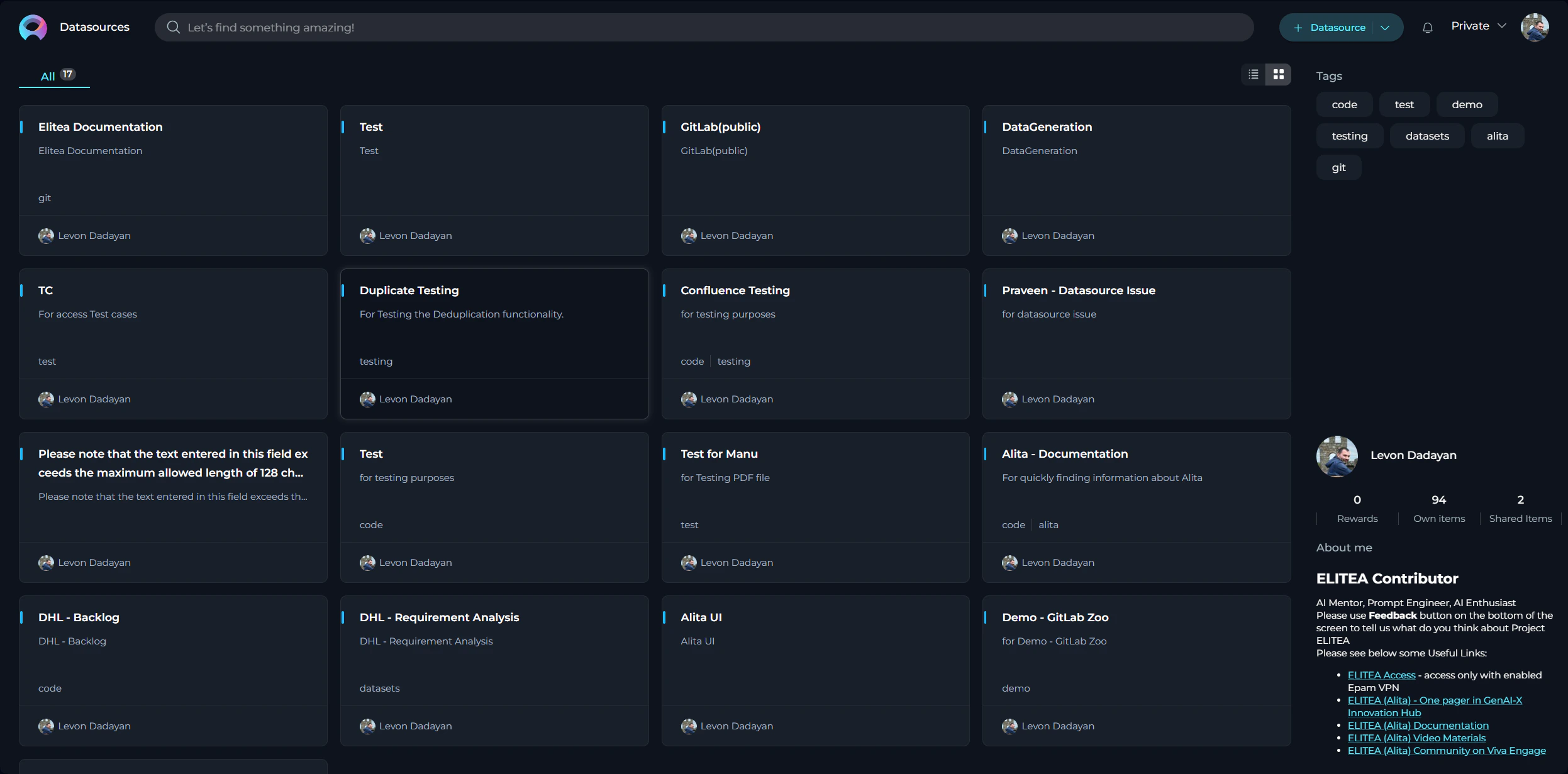Open the ELITEA Access link
1568x774 pixels.
1381,674
